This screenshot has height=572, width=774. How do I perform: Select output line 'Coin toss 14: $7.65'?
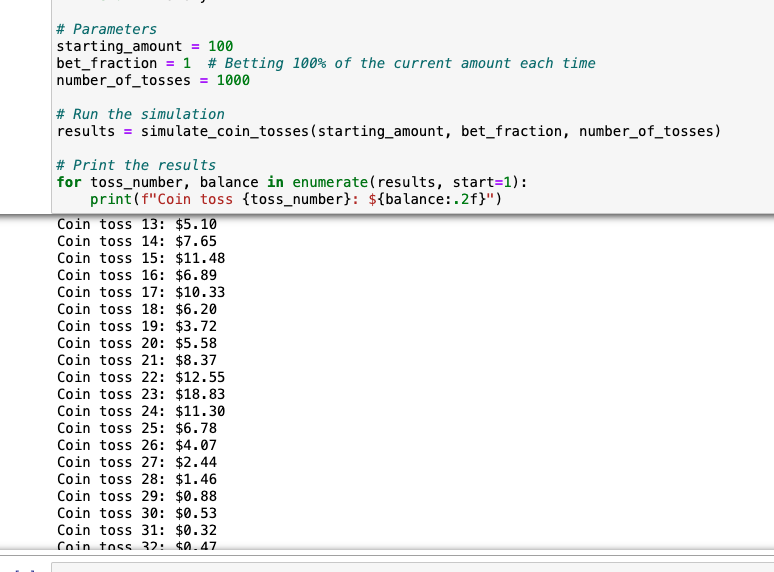point(137,241)
